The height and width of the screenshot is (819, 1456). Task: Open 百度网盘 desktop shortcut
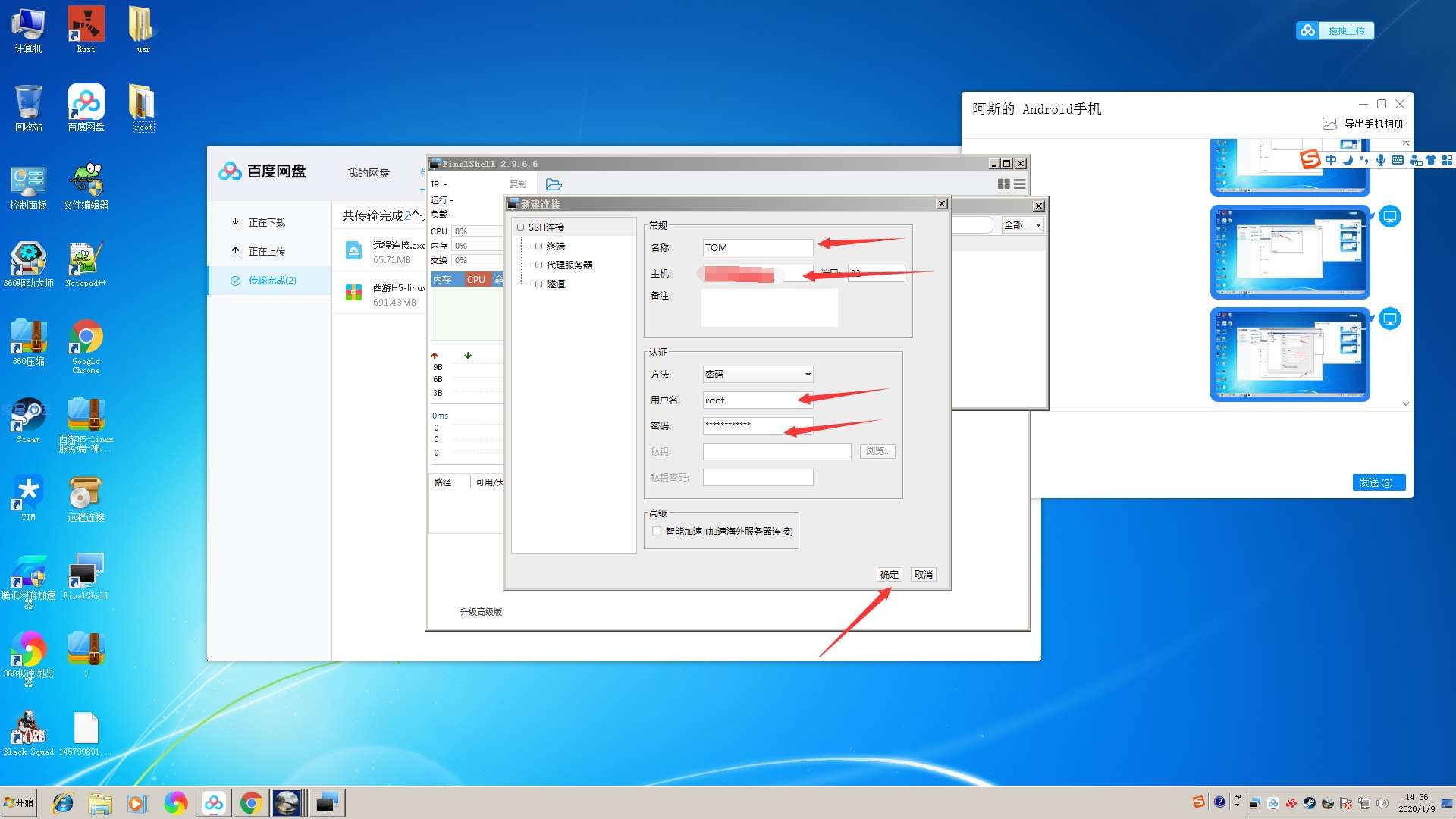(86, 108)
